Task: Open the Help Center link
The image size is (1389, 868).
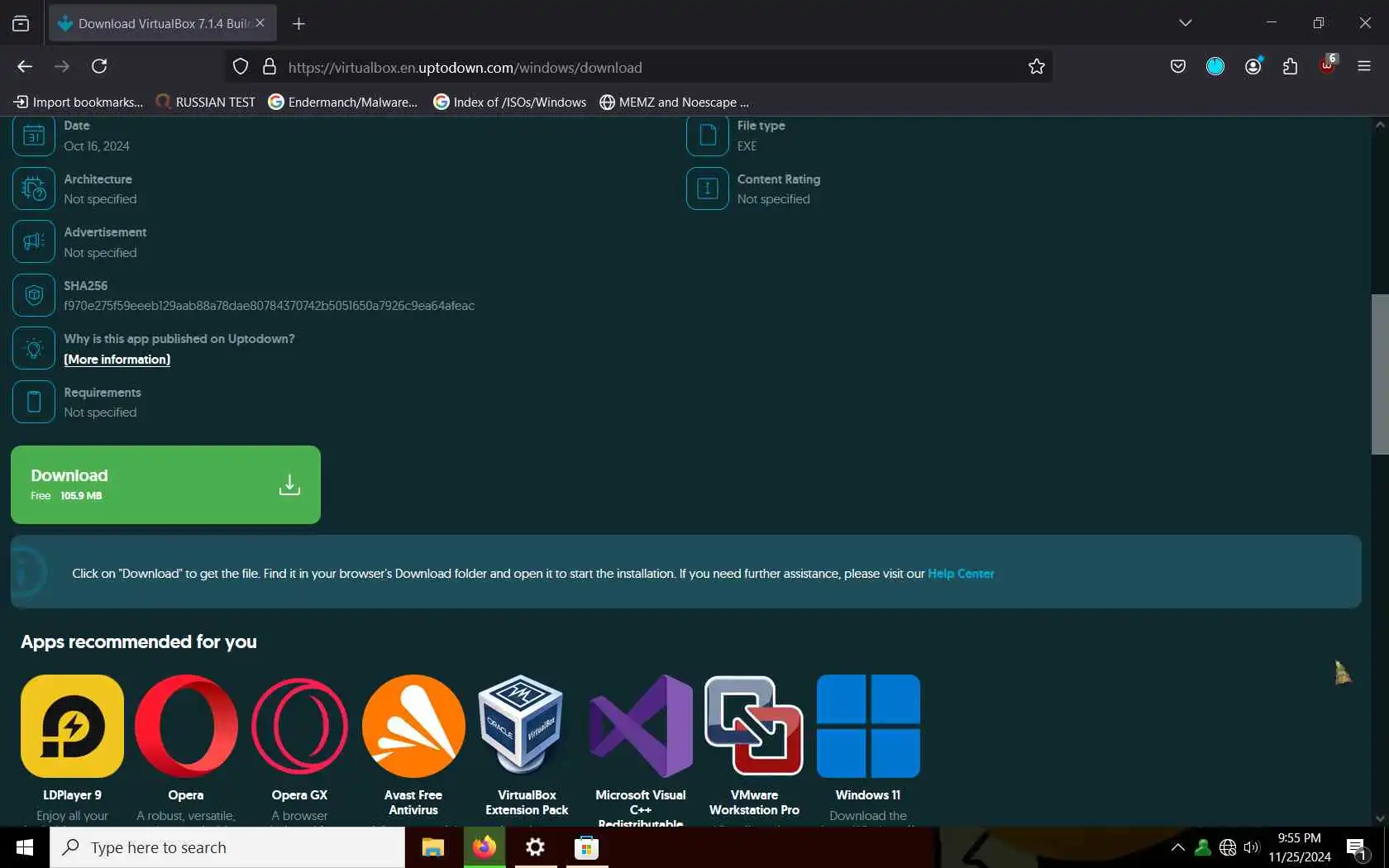Action: 961,574
